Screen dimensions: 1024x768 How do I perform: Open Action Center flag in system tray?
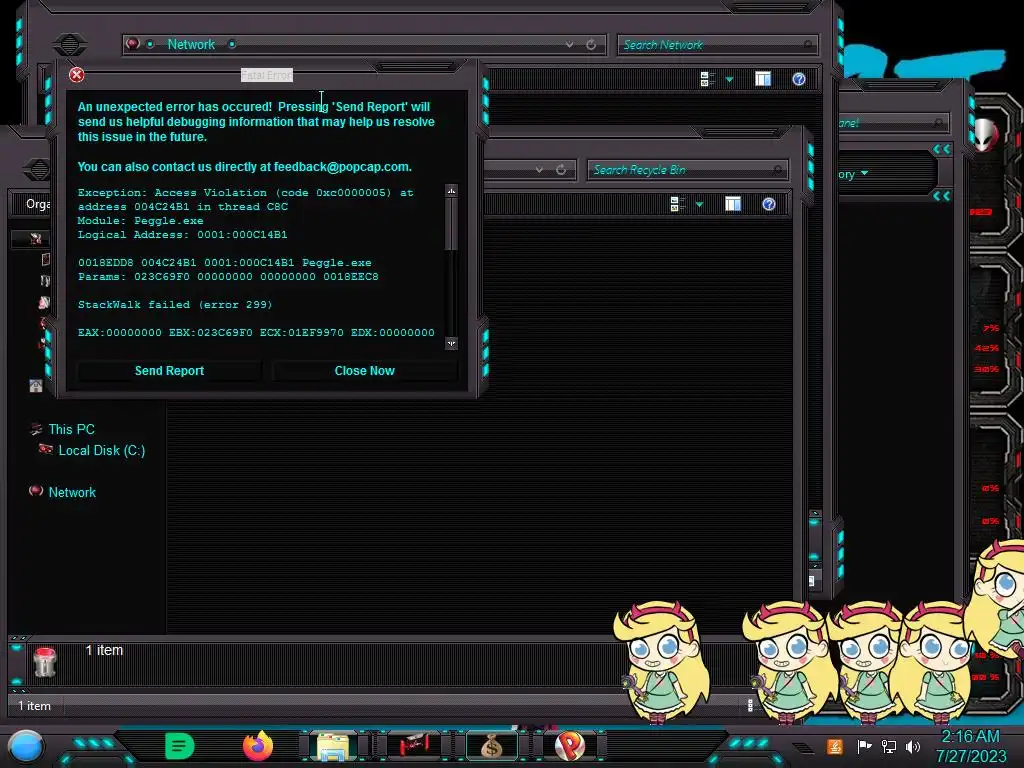click(x=864, y=746)
